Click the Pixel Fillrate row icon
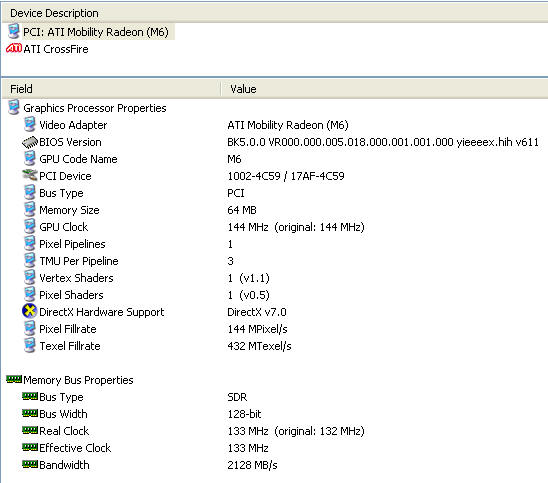Image resolution: width=548 pixels, height=483 pixels. tap(30, 328)
